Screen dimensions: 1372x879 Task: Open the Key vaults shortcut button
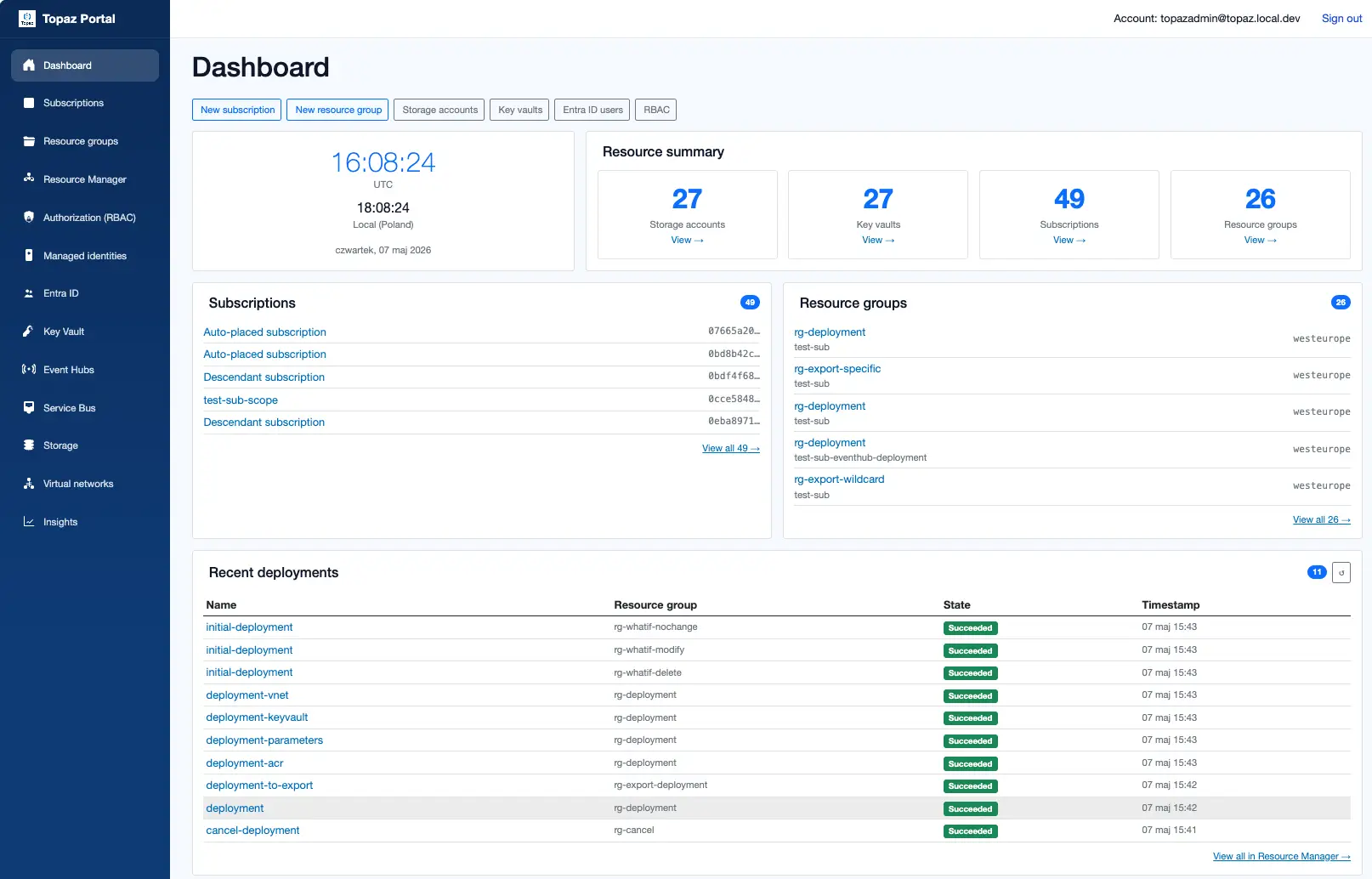(x=520, y=110)
